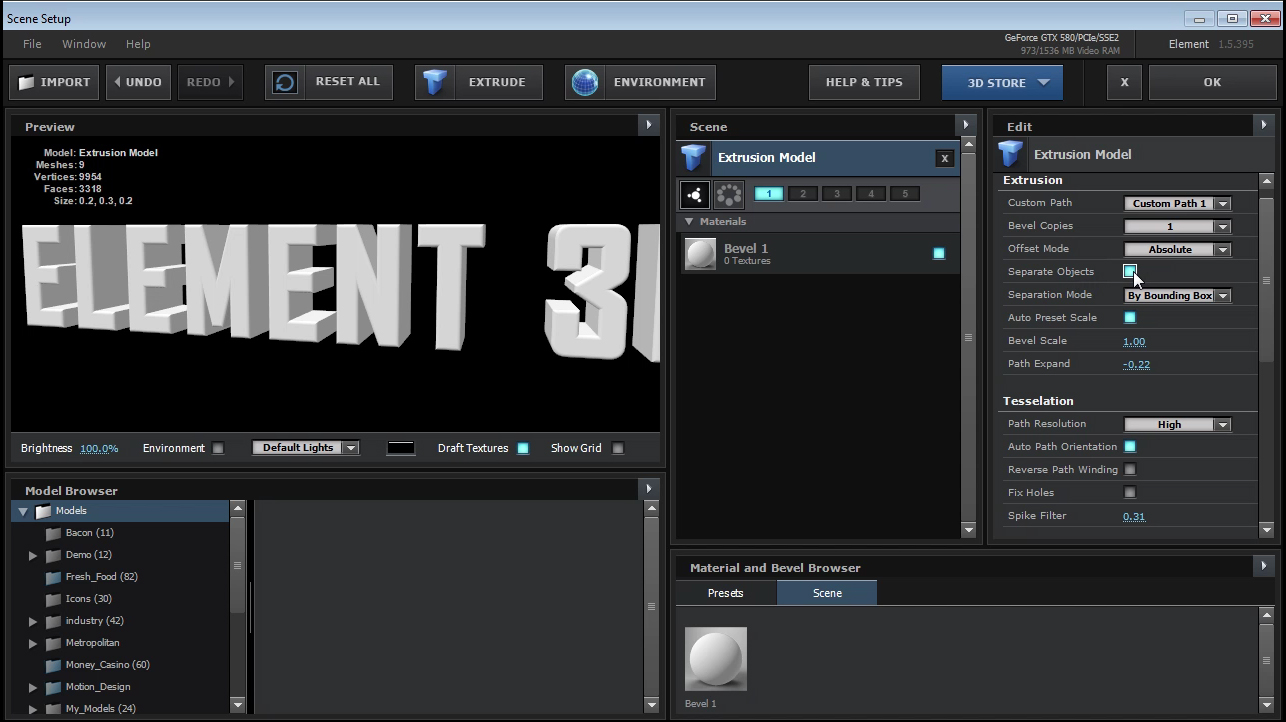Open Help & Tips

864,82
